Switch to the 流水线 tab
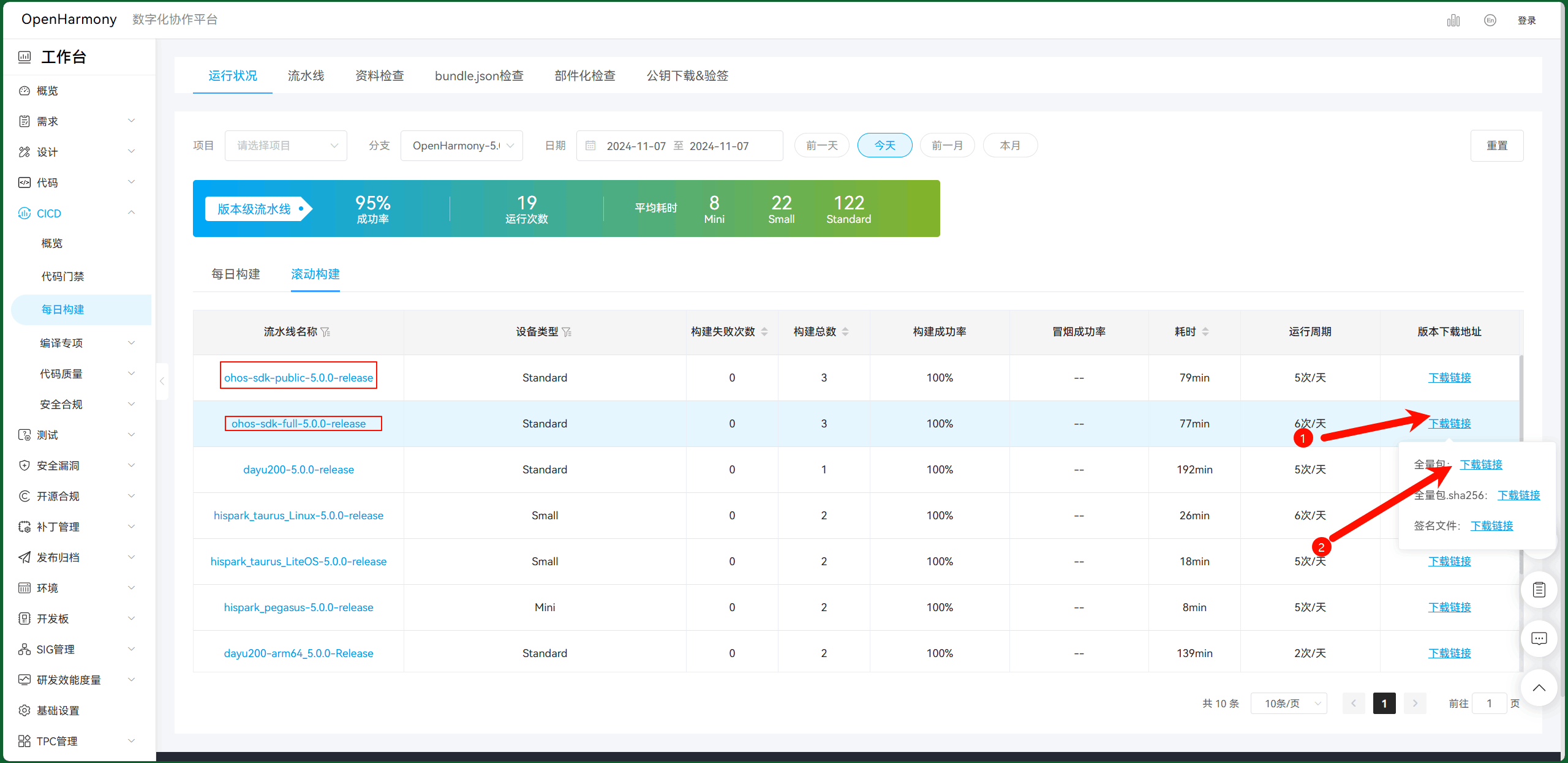This screenshot has width=1568, height=763. (306, 75)
